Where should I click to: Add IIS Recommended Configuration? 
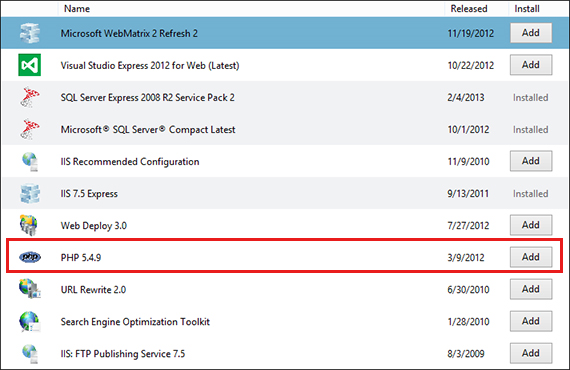coord(531,161)
